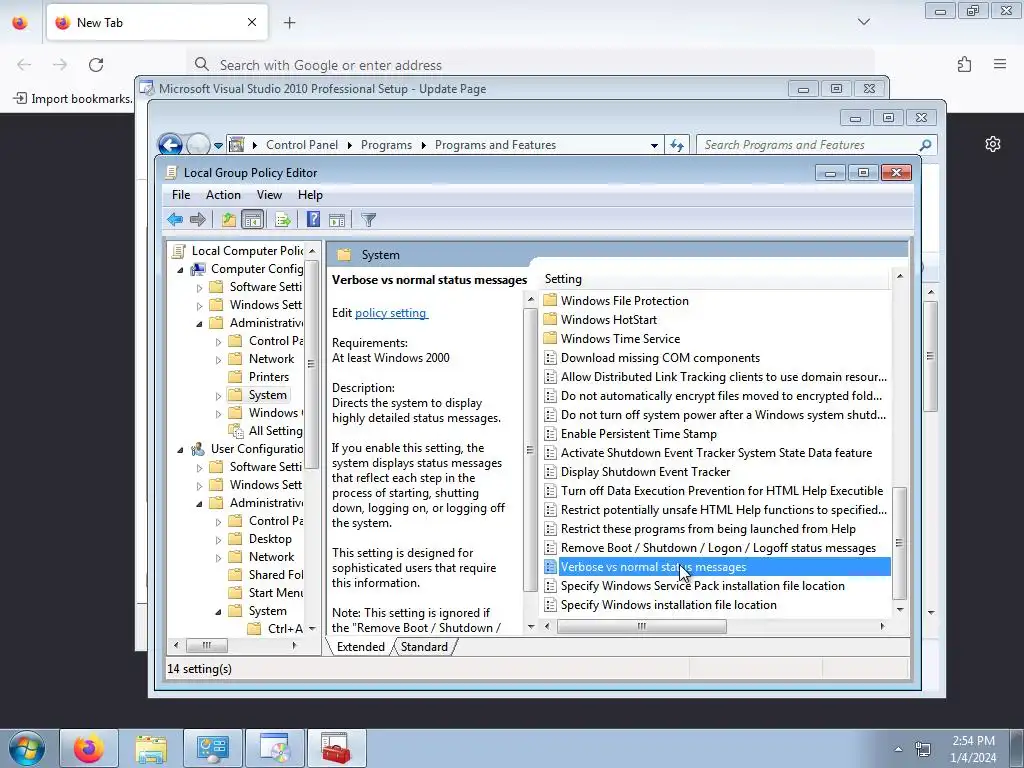The height and width of the screenshot is (768, 1024).
Task: Click the Filter funnel toolbar icon
Action: [x=369, y=220]
